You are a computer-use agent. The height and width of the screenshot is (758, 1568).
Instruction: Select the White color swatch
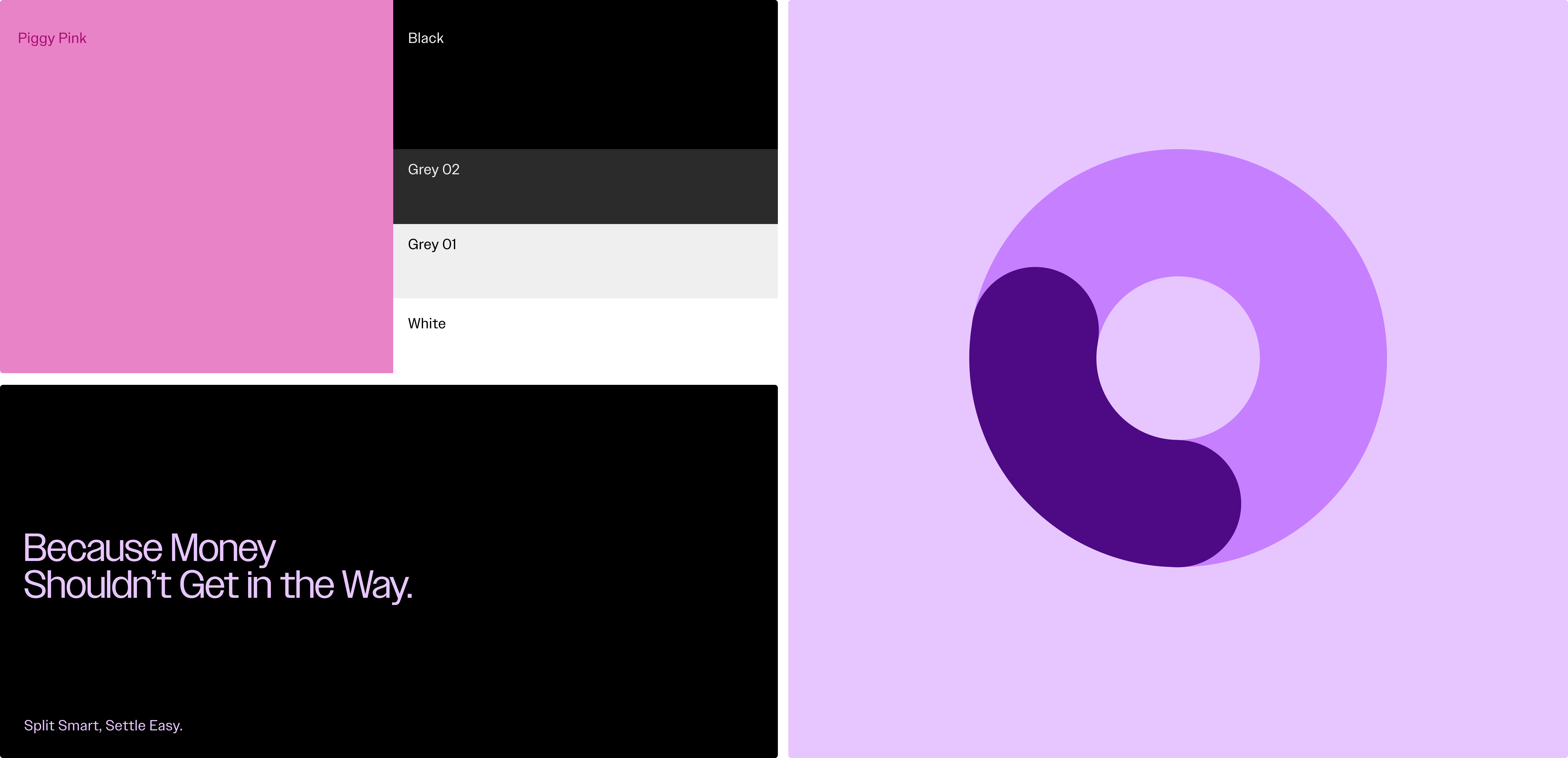click(586, 336)
